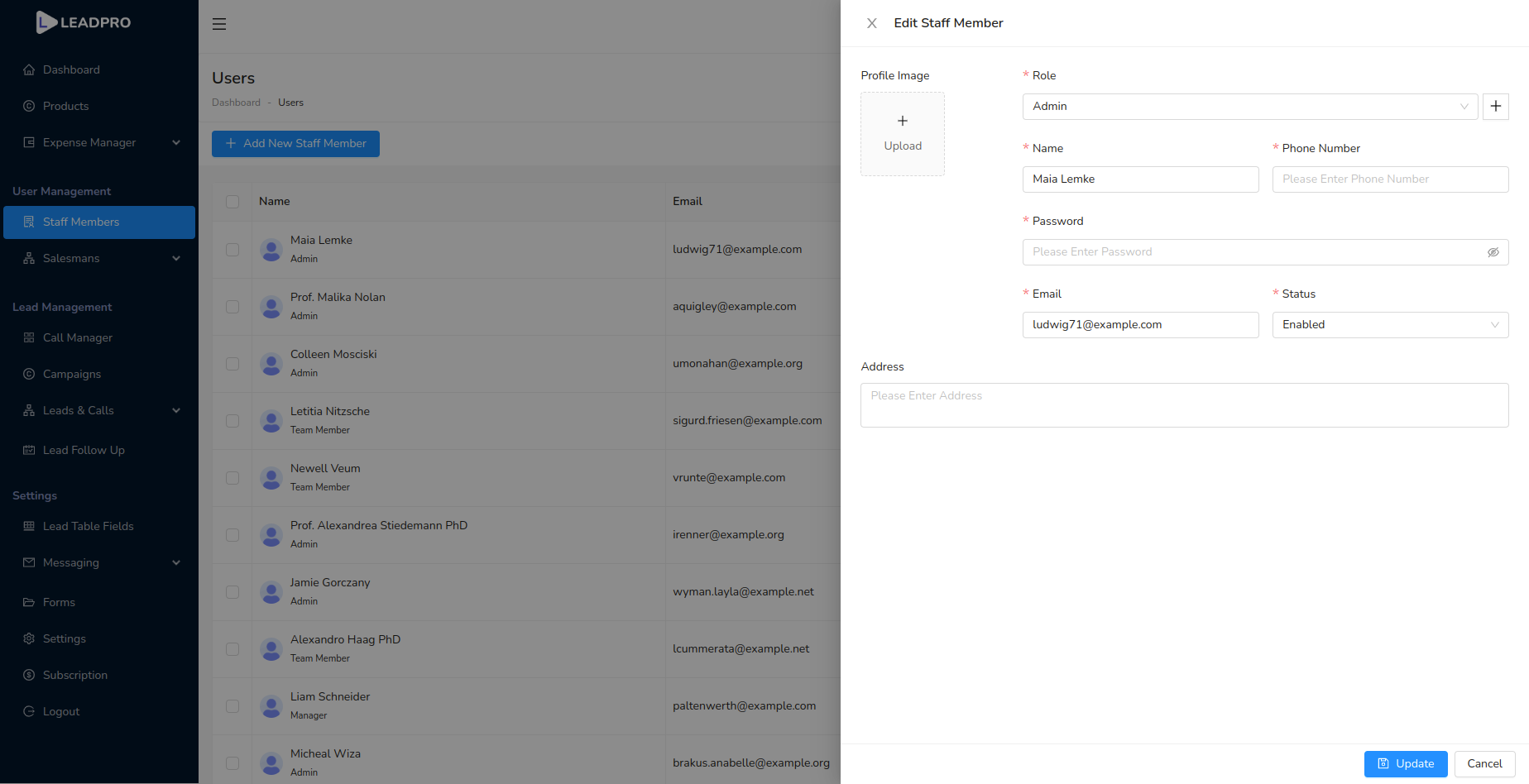Click the Name input field
Screen dimensions: 1529x784
click(1140, 179)
